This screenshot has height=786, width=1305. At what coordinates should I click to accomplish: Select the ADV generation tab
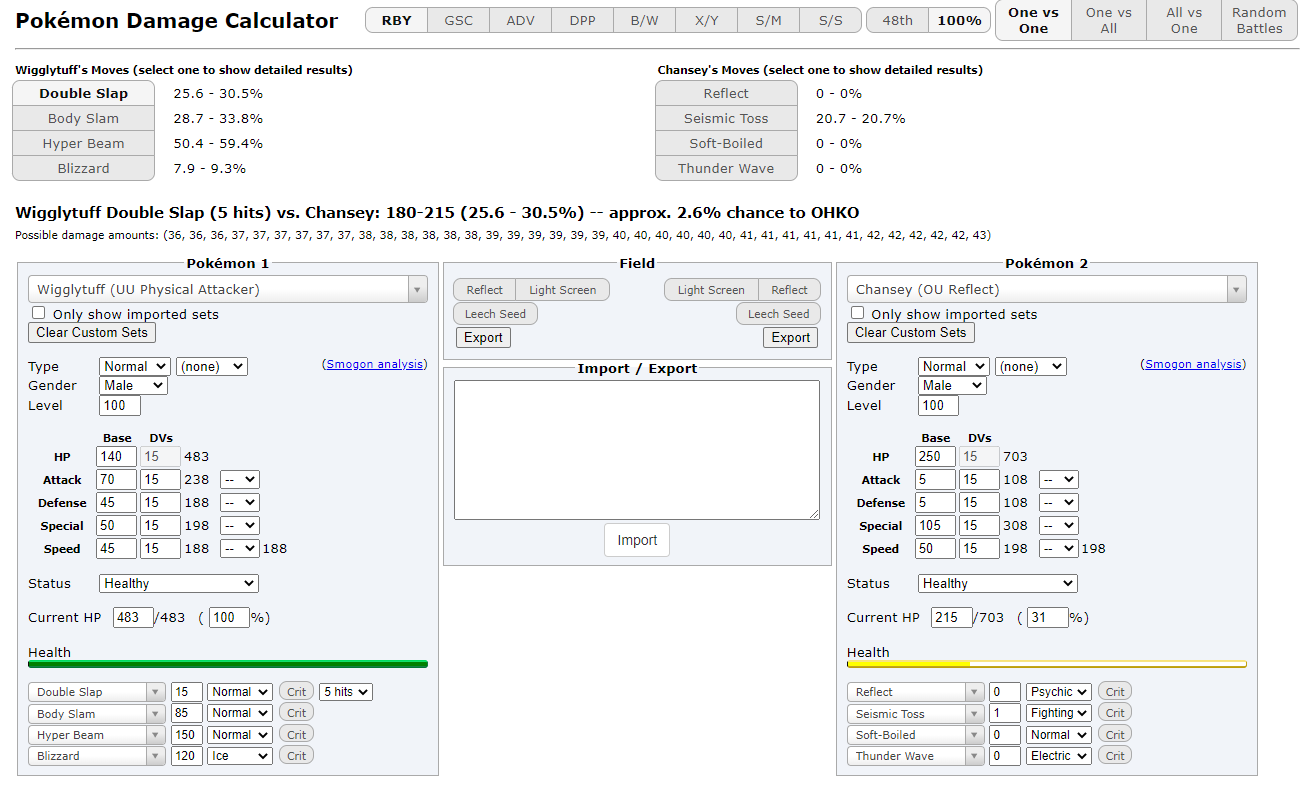[521, 20]
